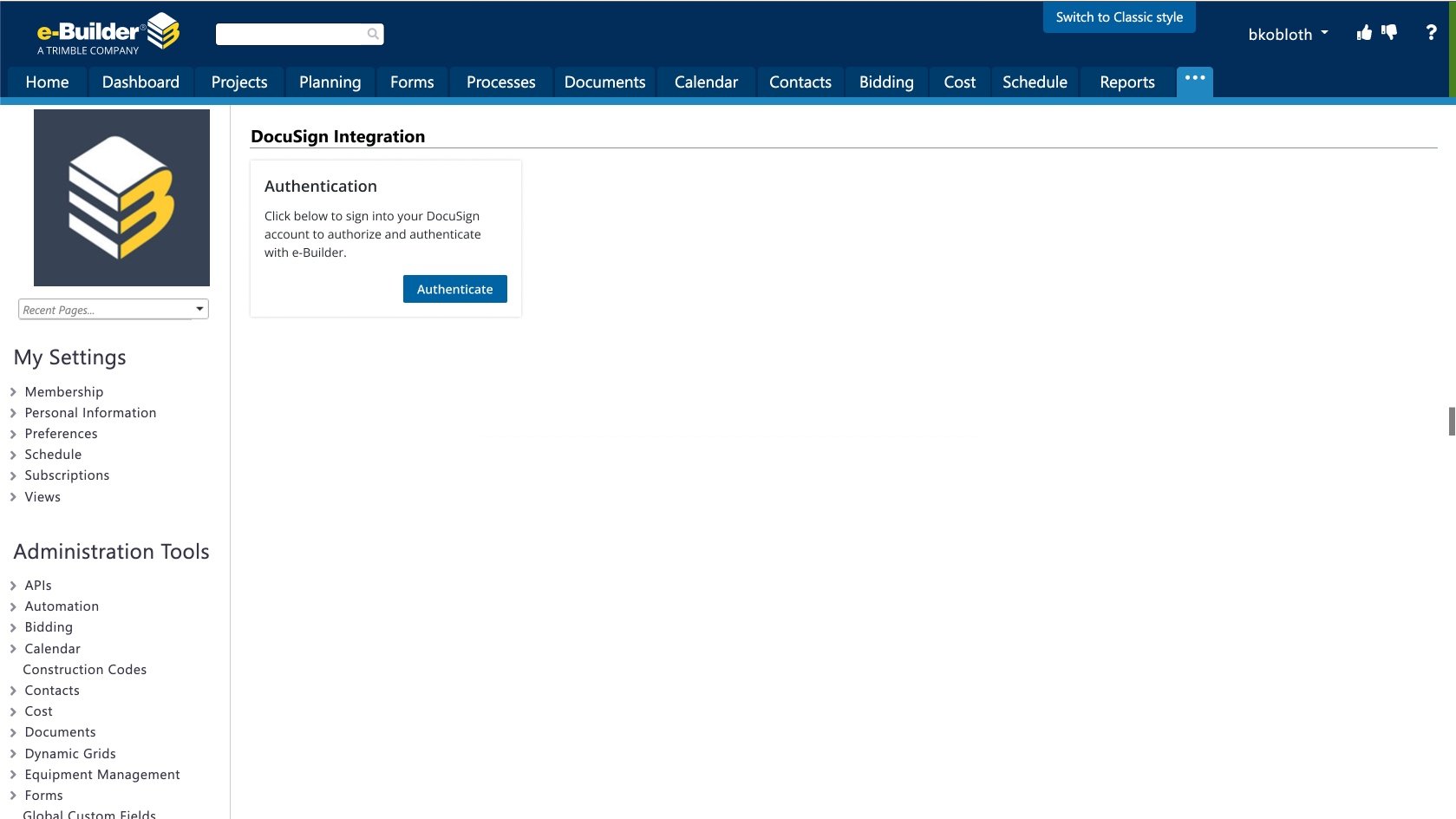Screen dimensions: 1456x819
Task: Select the Cost tab
Action: click(959, 82)
